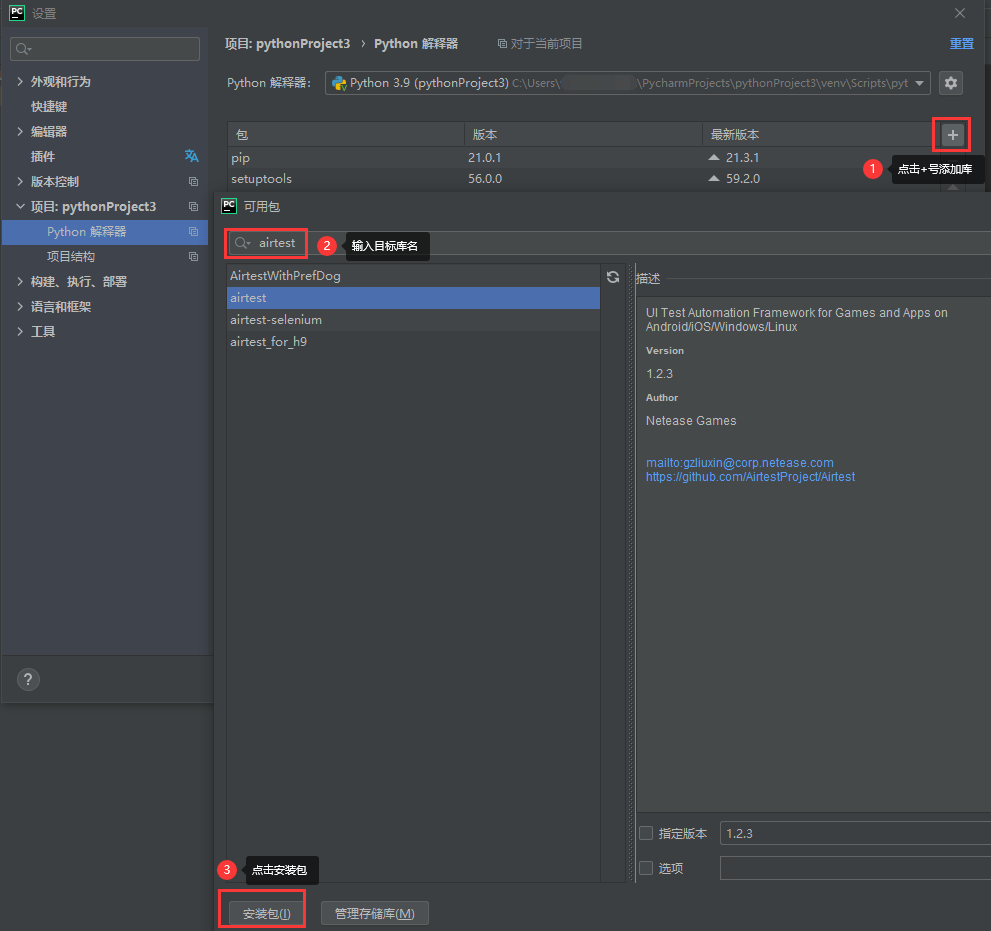Select airtest-selenium in the package list
Screen dimensions: 991x931
coord(413,320)
